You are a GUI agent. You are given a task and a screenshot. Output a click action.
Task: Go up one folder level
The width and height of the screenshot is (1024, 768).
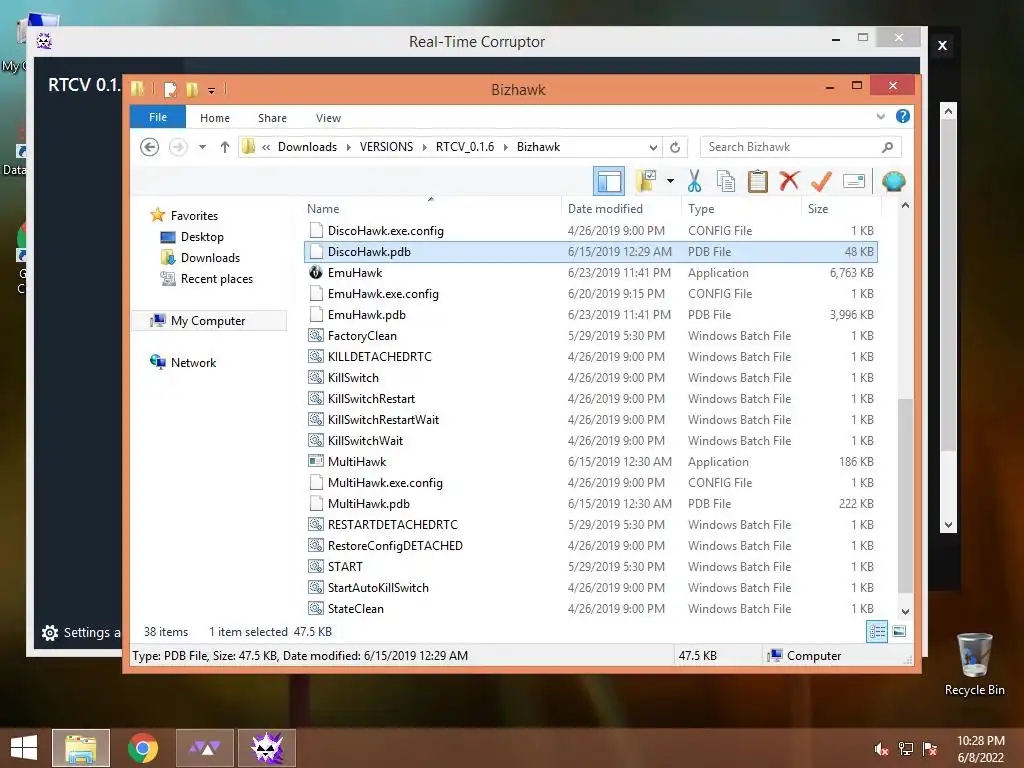pyautogui.click(x=225, y=147)
